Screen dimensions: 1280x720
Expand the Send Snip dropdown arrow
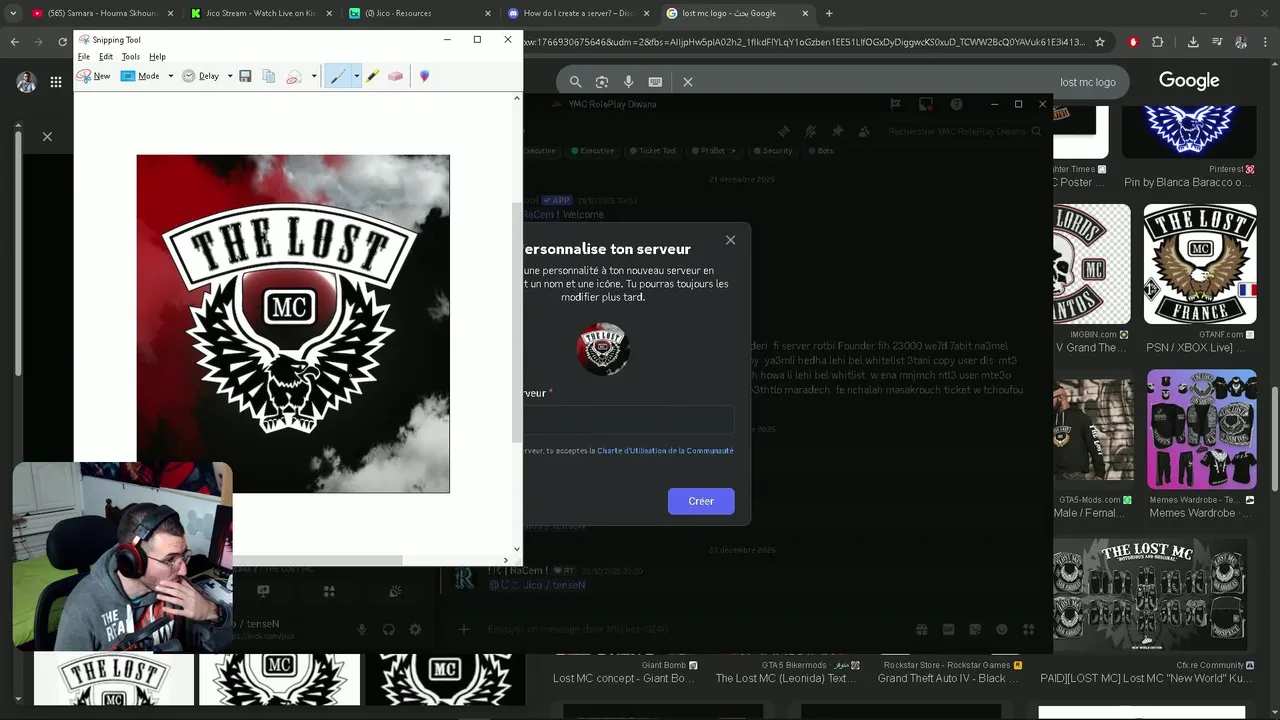tap(314, 76)
